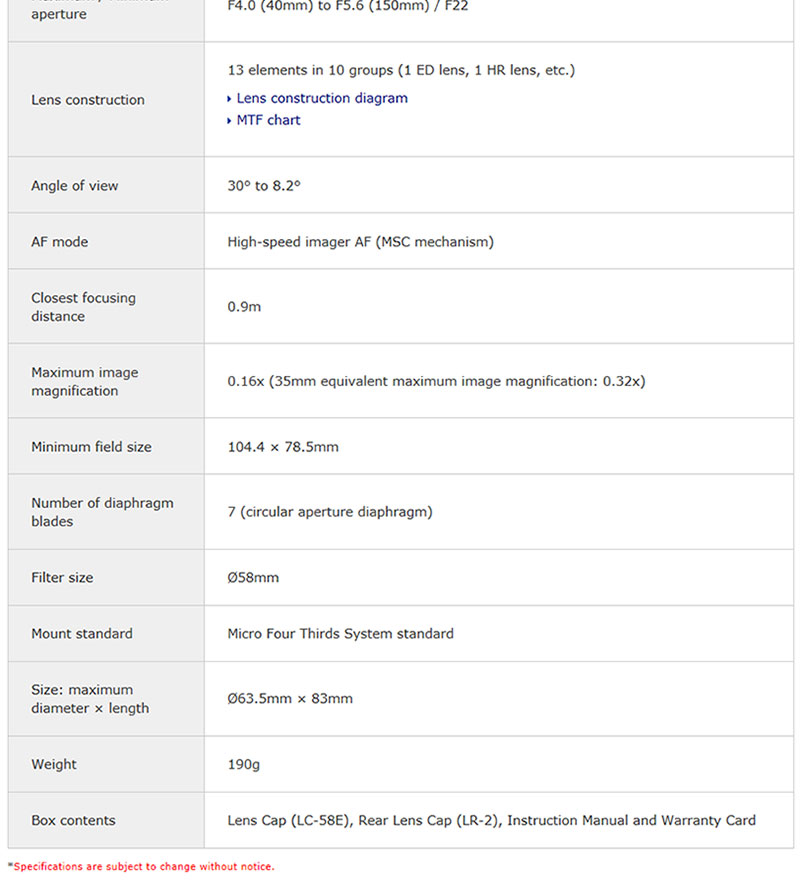The height and width of the screenshot is (880, 800).
Task: Click the Number of diaphragm blades label
Action: point(102,512)
